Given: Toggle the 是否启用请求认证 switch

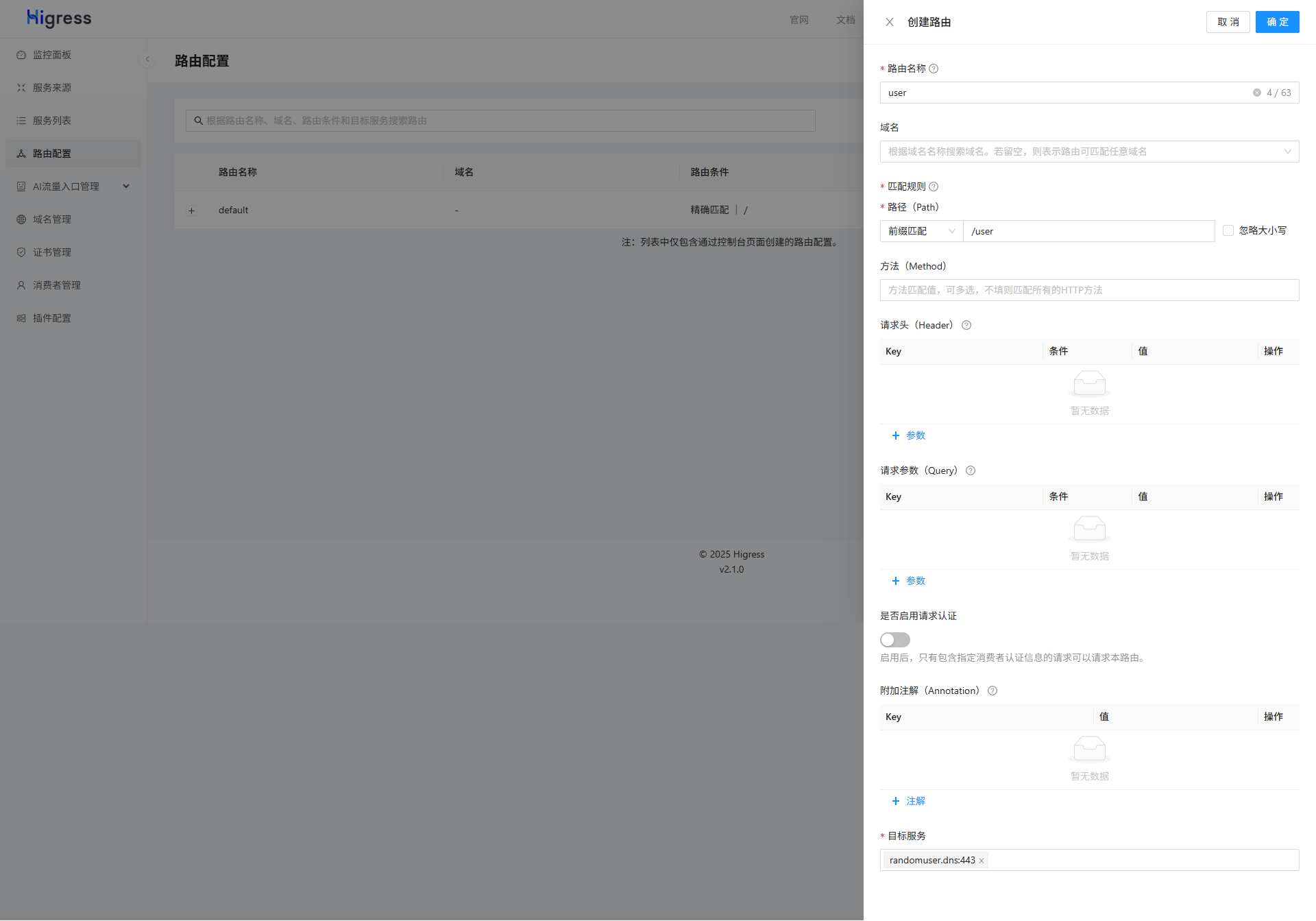Looking at the screenshot, I should coord(894,640).
